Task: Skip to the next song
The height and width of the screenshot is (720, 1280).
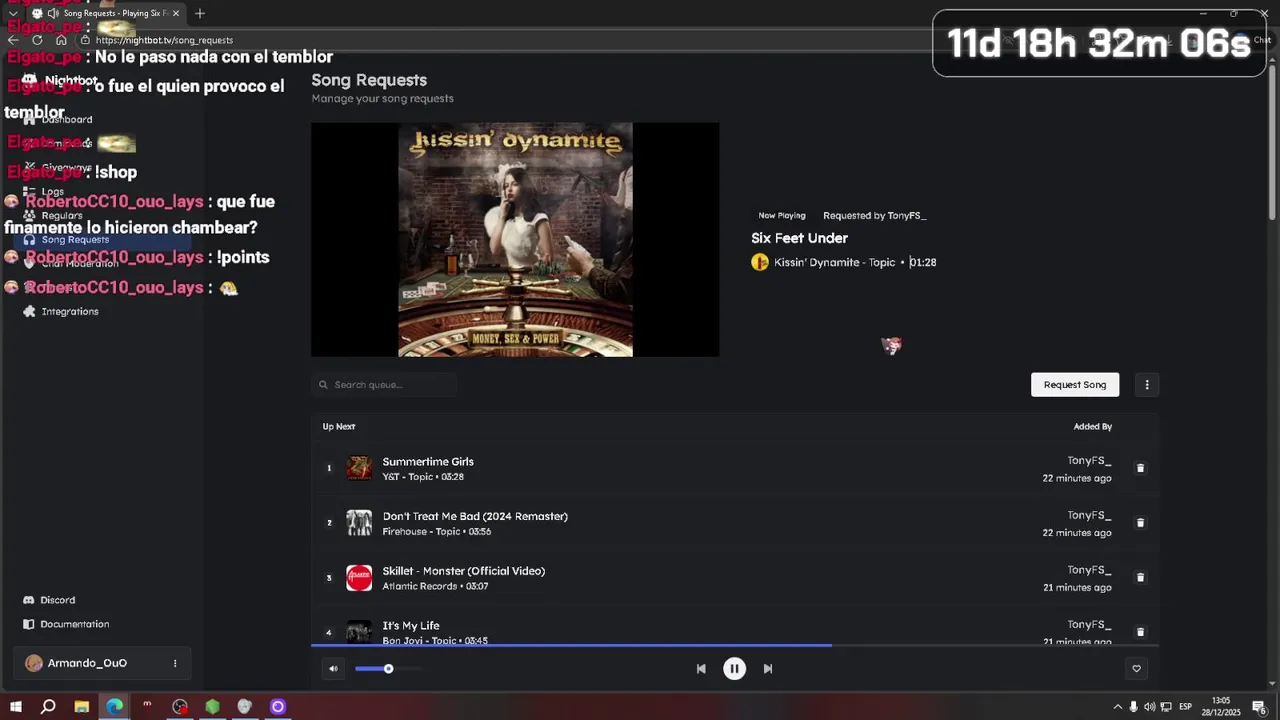Action: tap(768, 669)
